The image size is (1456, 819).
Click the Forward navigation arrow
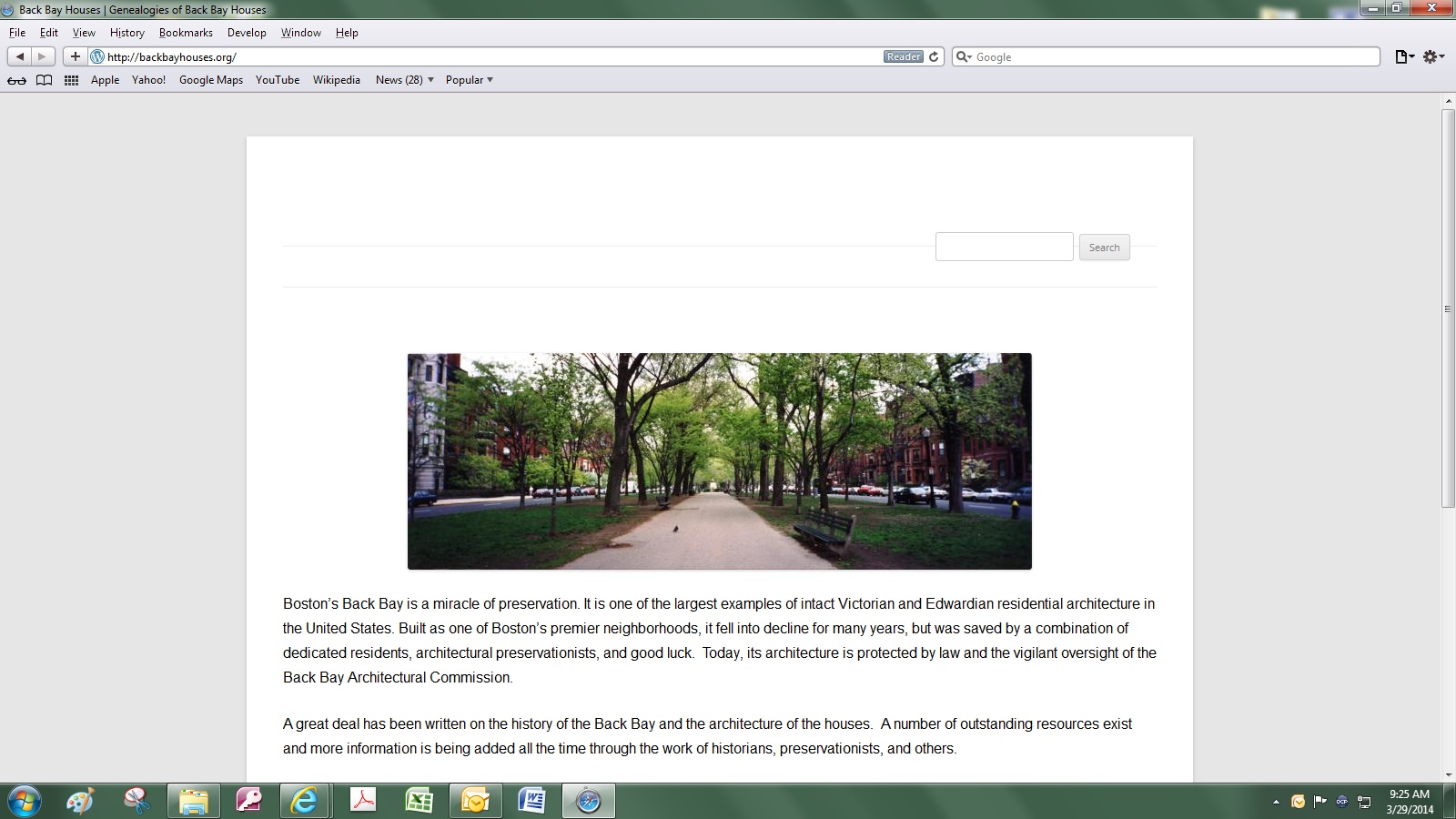tap(42, 56)
